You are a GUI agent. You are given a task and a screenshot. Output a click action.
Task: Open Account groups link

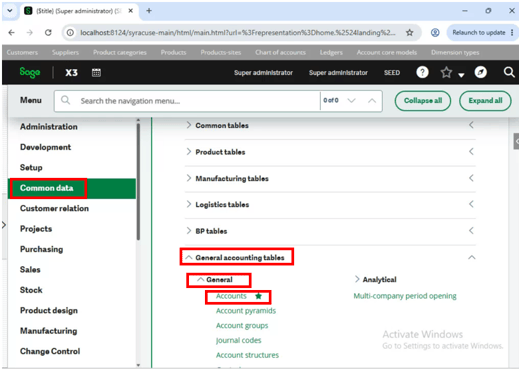pos(242,326)
